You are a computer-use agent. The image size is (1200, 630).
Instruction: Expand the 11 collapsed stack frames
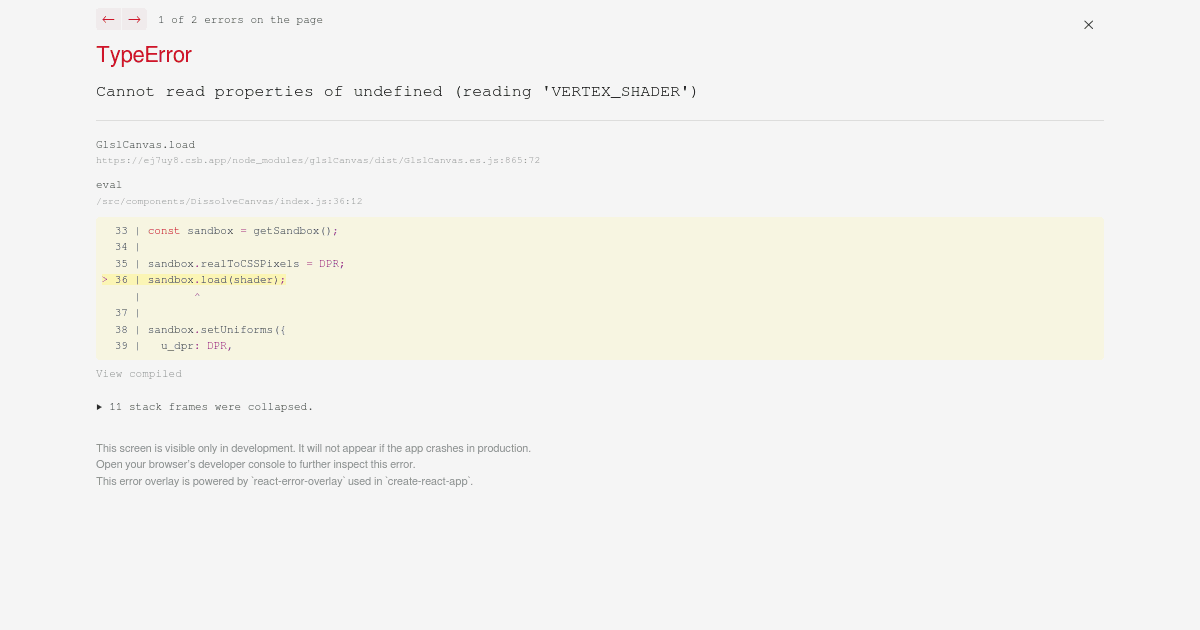coord(205,407)
